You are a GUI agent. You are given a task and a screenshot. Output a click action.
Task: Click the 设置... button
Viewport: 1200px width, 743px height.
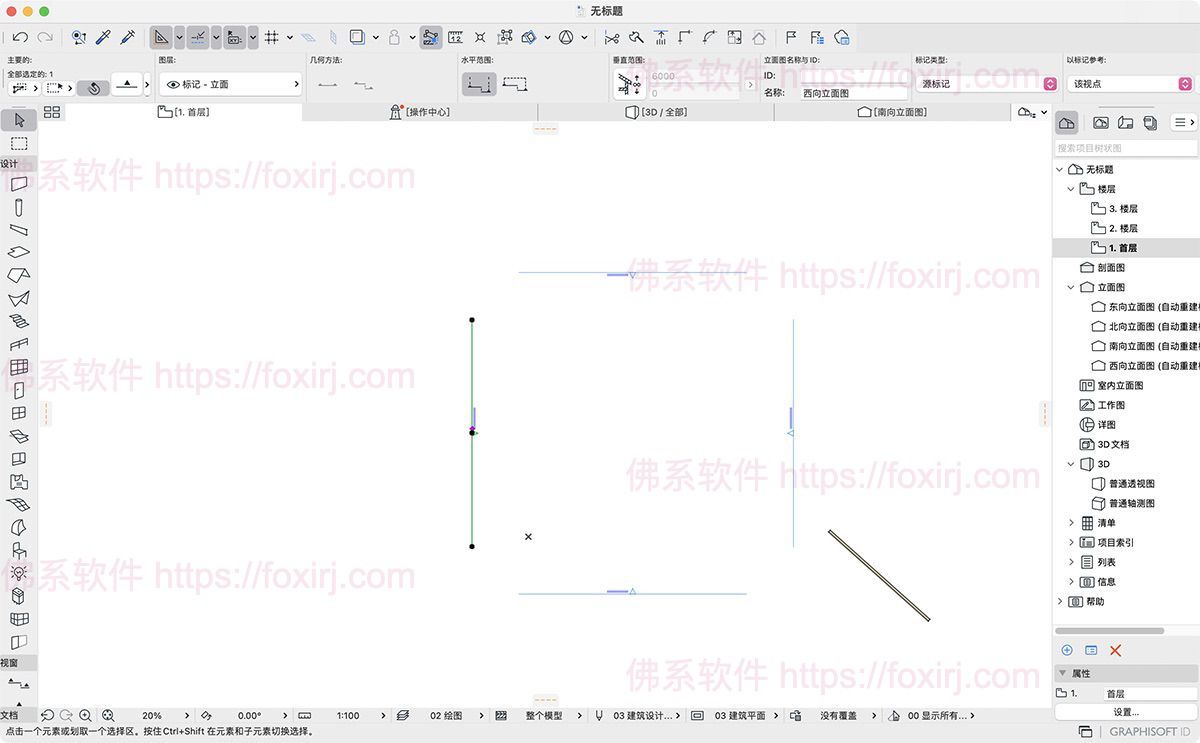coord(1125,712)
